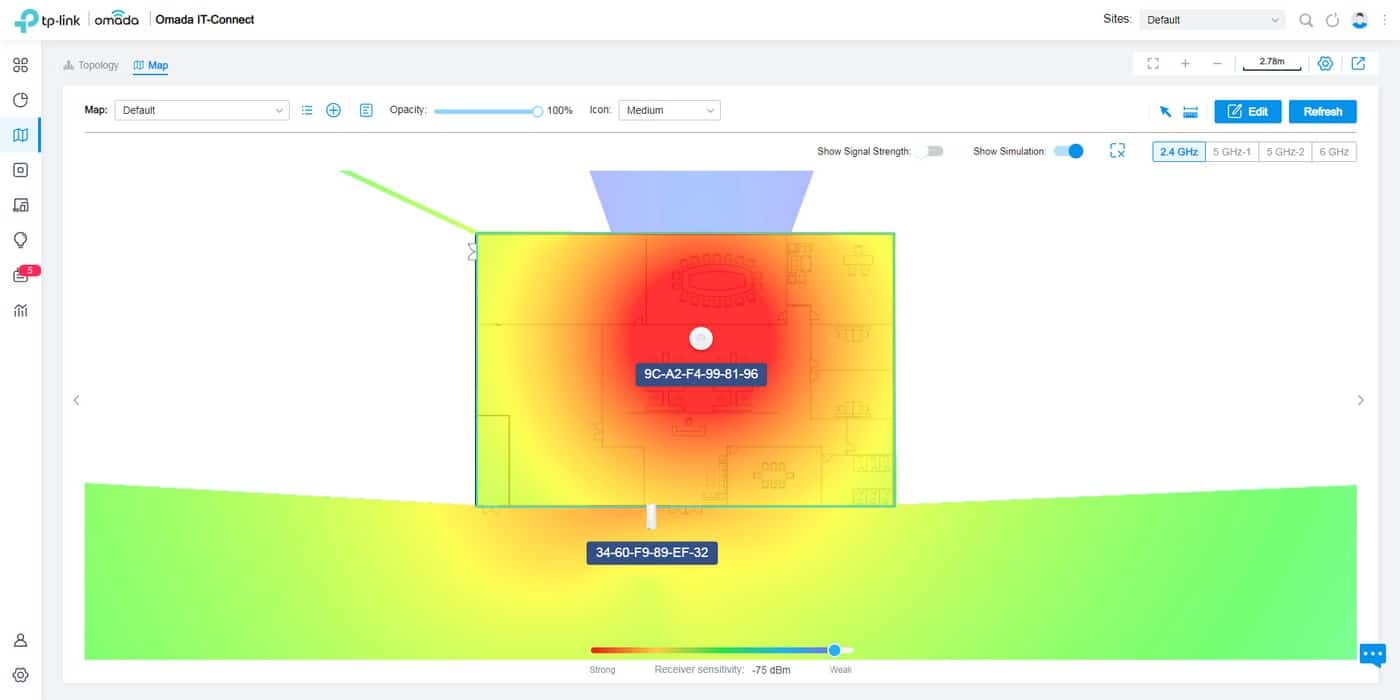Screen dimensions: 1400x700
Task: Disable Show Simulation
Action: pyautogui.click(x=1069, y=150)
